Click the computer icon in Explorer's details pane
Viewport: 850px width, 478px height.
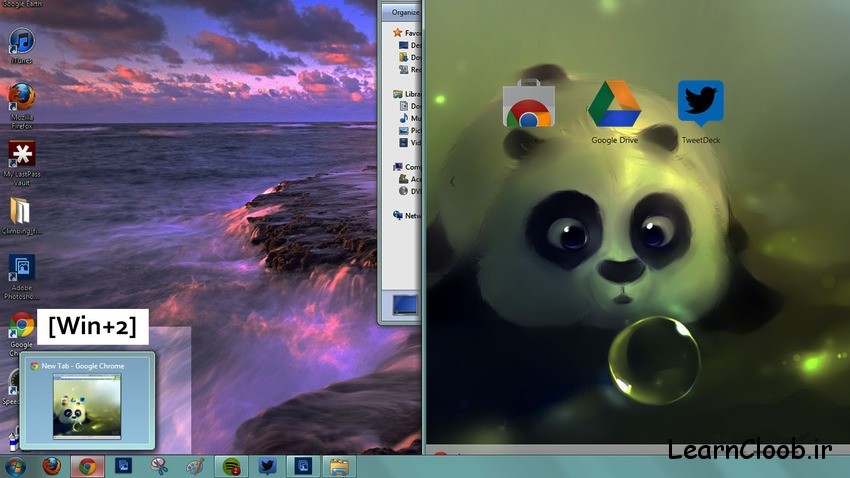(405, 305)
